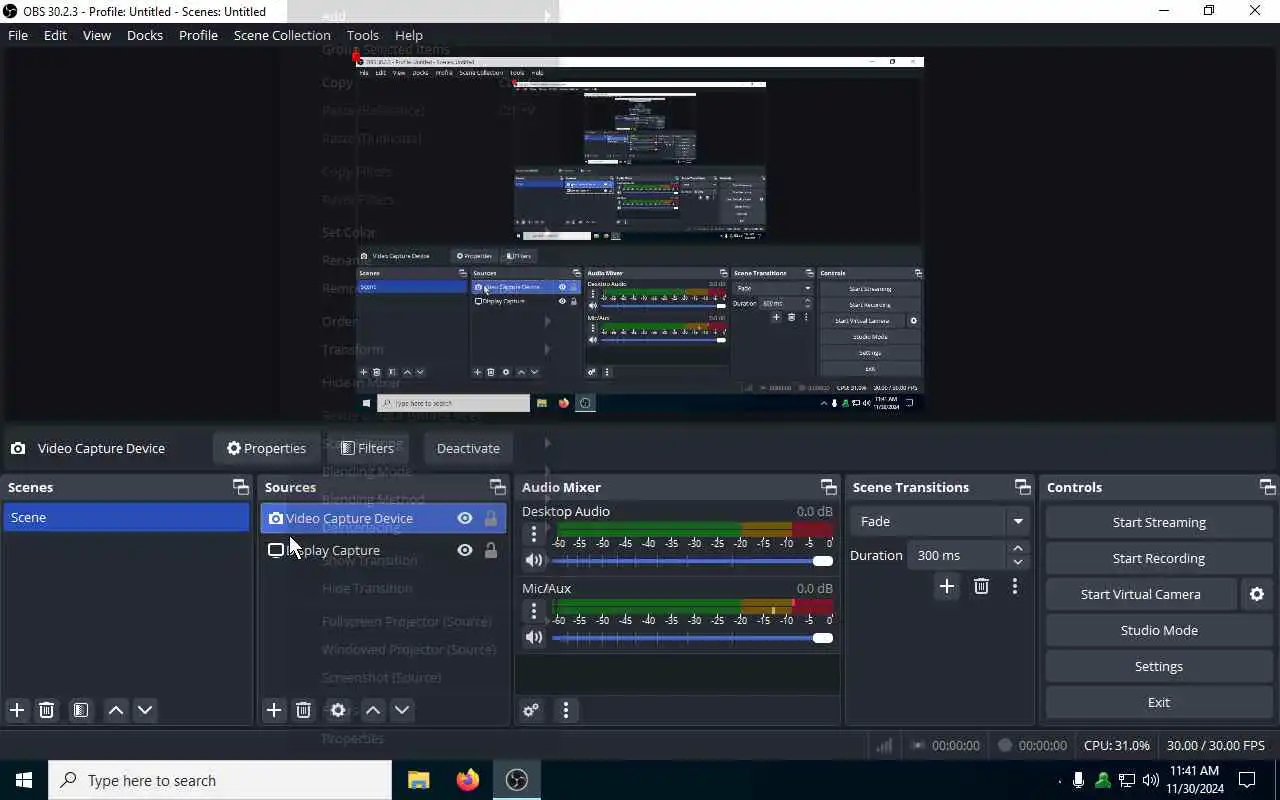Remove scene transition with trash icon
The image size is (1280, 800).
tap(981, 587)
